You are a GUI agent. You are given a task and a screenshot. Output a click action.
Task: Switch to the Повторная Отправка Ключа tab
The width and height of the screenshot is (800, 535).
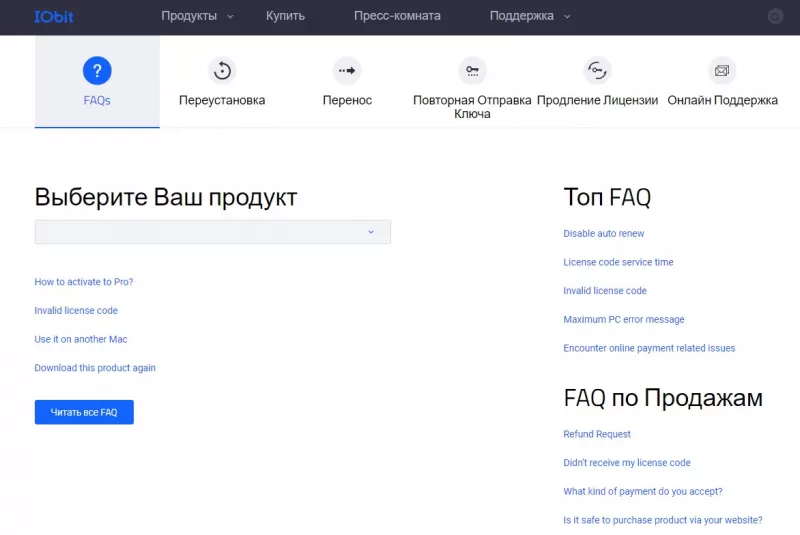(472, 107)
